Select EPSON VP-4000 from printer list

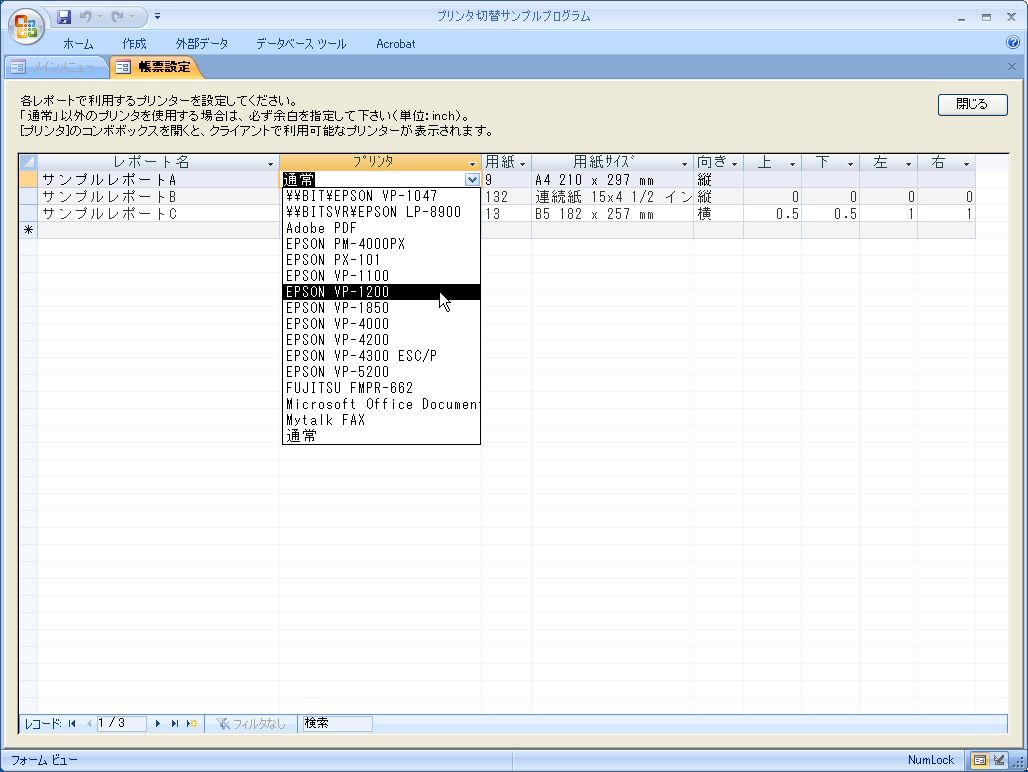[x=337, y=324]
